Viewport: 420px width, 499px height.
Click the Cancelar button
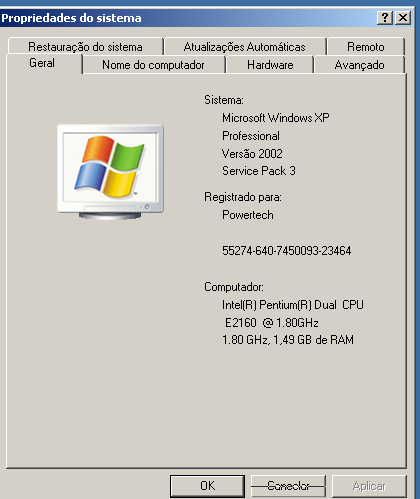(x=288, y=486)
